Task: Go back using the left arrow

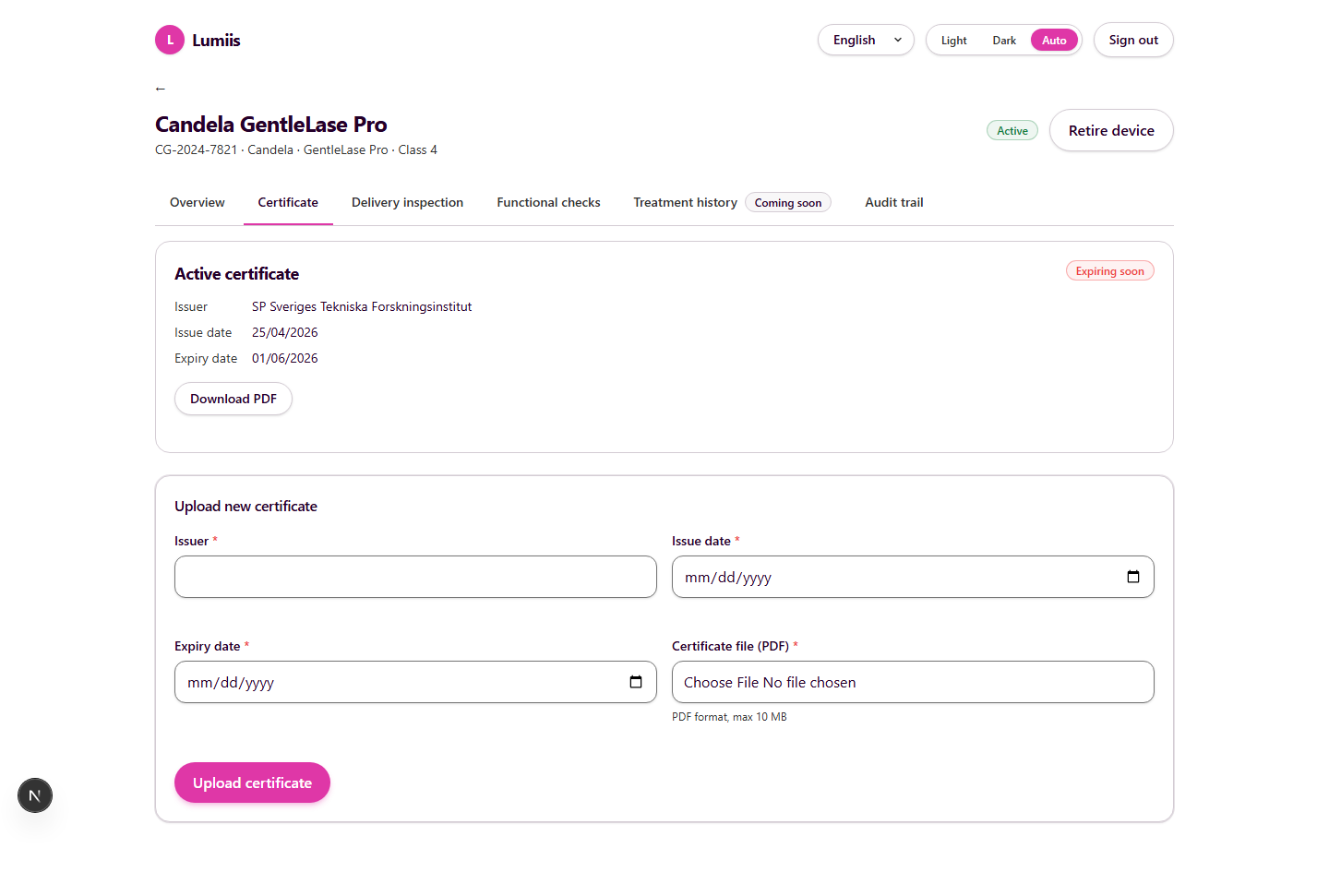Action: point(161,89)
